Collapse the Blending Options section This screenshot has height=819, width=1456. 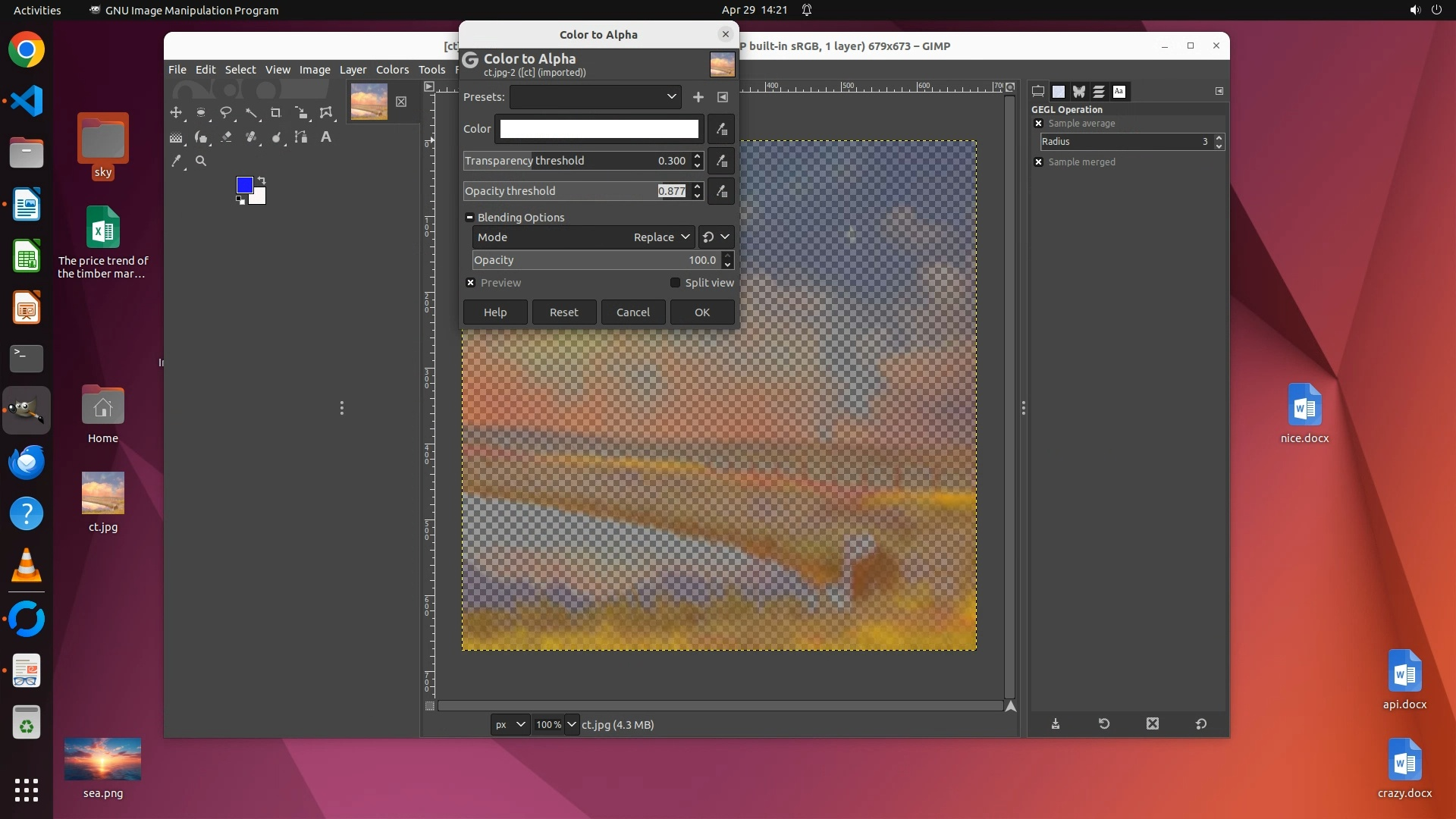pos(469,218)
